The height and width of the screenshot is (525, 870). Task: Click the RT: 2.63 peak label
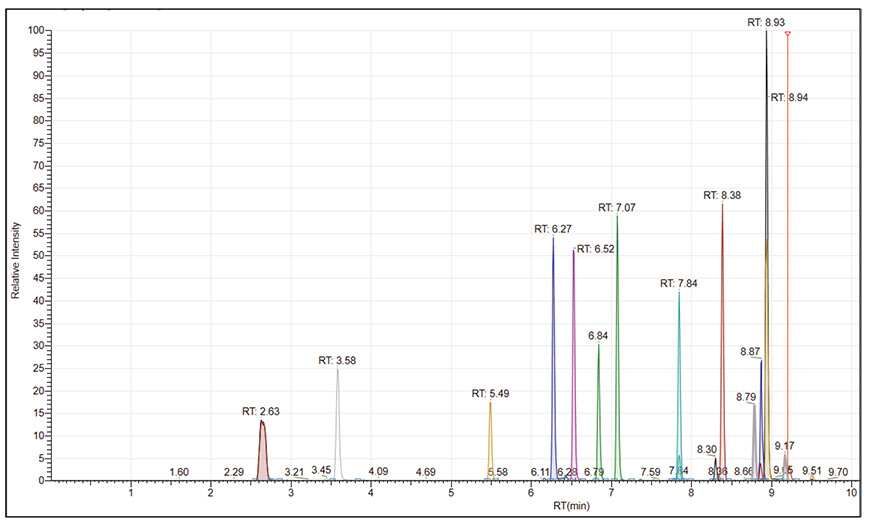point(261,411)
